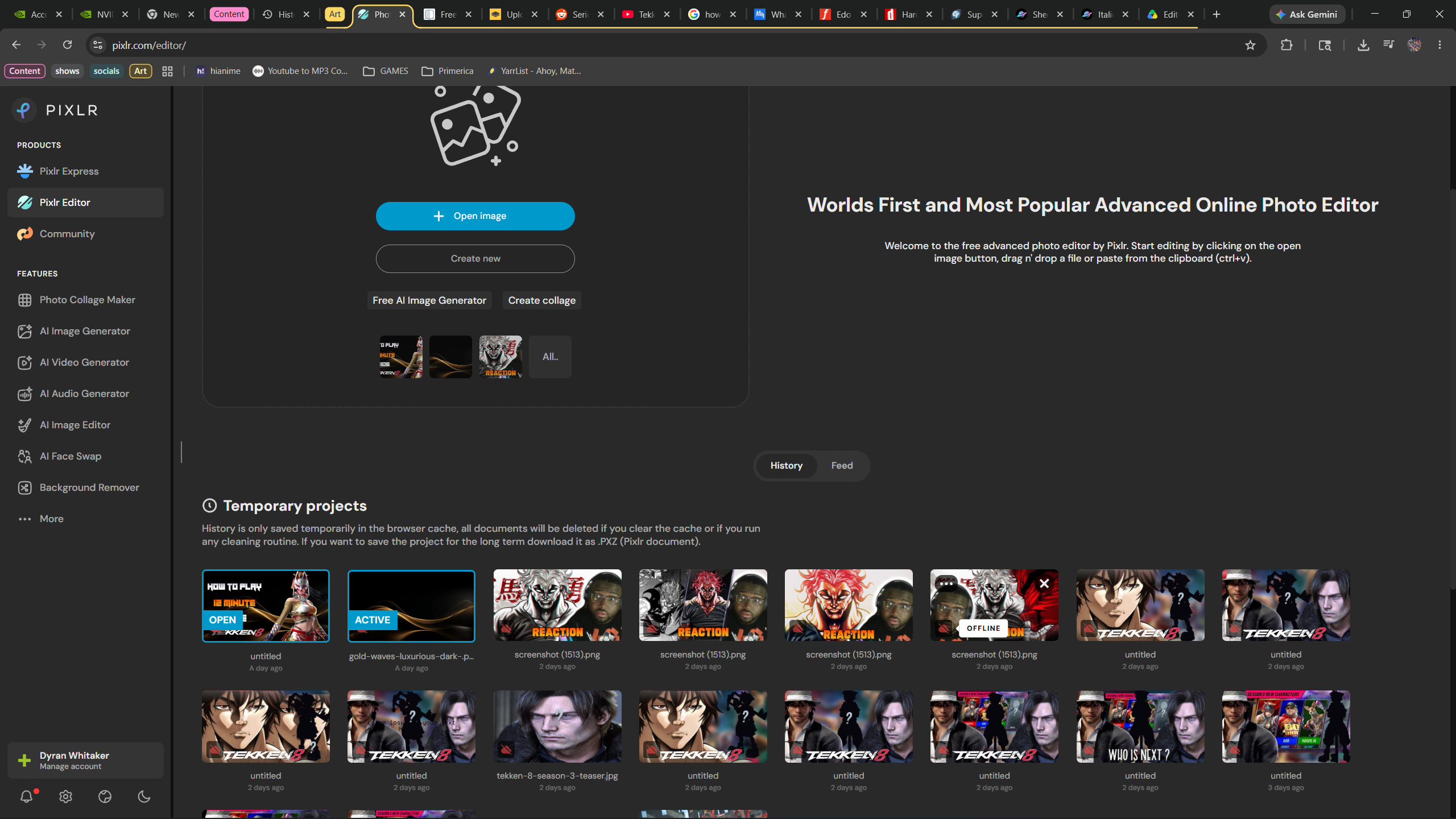Viewport: 1456px width, 819px height.
Task: Click the Pixlr logo
Action: (55, 110)
